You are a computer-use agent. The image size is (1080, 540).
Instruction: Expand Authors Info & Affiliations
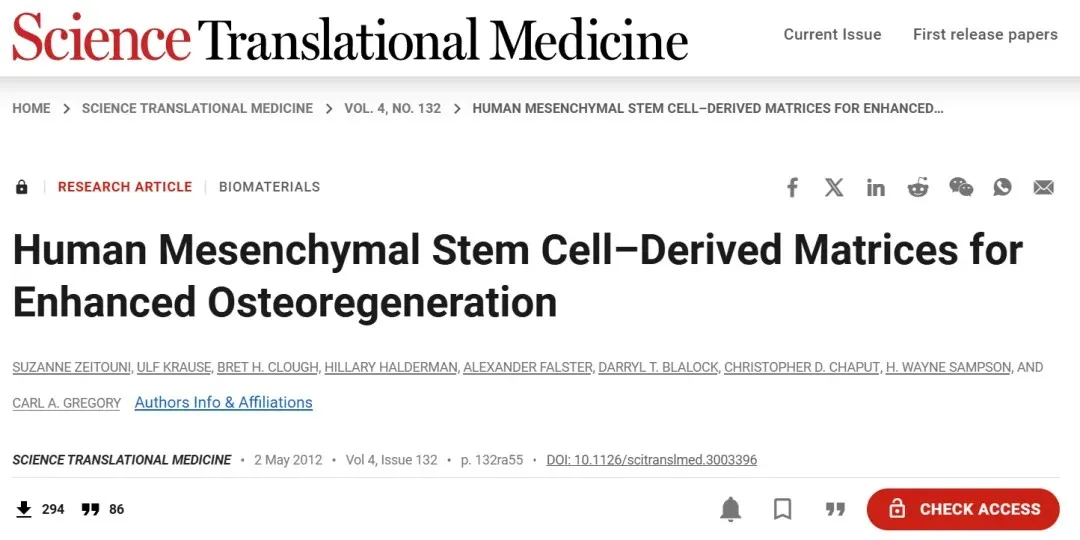pos(223,402)
